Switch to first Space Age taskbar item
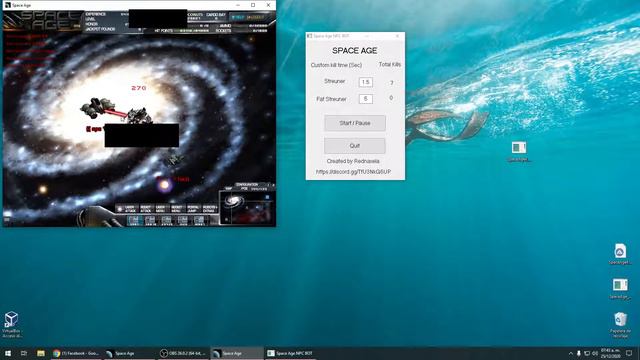 pos(129,353)
